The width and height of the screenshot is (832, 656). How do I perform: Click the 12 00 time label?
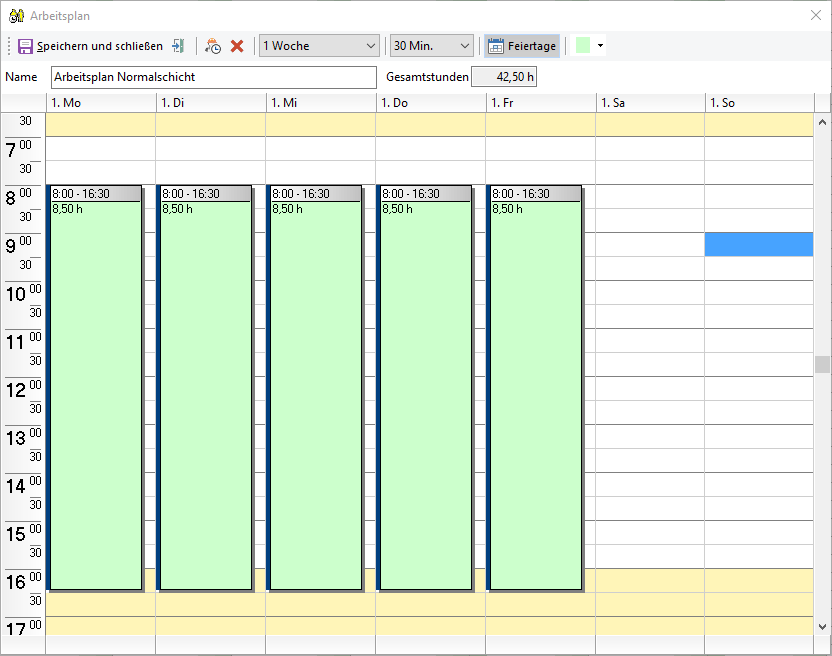[23, 389]
